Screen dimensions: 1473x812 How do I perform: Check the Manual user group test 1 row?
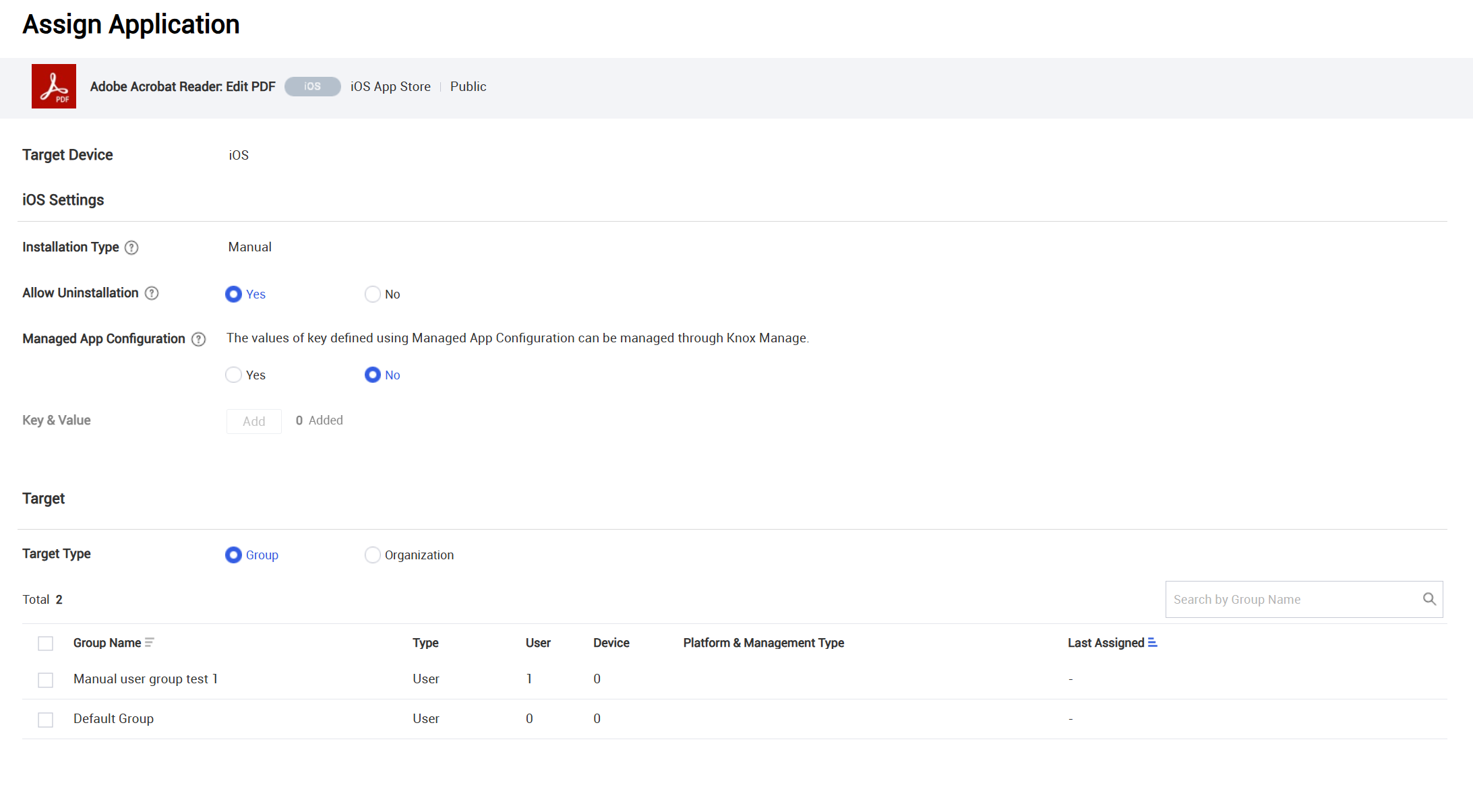[46, 680]
